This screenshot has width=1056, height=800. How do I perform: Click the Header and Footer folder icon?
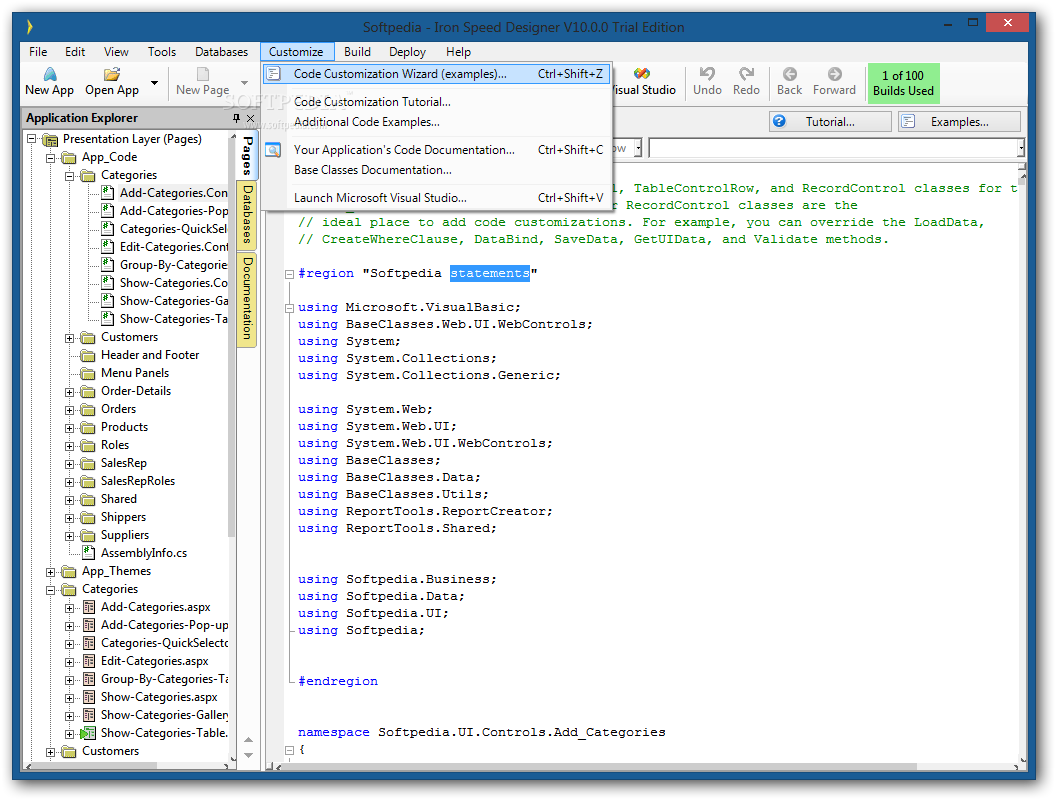tap(88, 355)
